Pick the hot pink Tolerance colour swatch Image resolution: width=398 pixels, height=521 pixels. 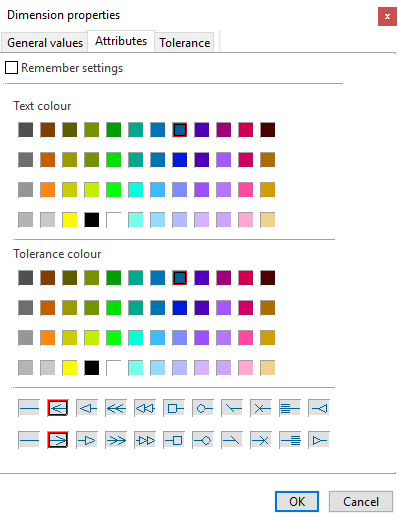(246, 338)
